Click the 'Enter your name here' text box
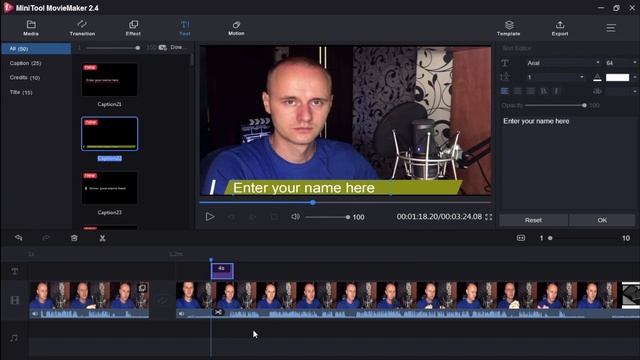The width and height of the screenshot is (640, 360). pos(568,162)
